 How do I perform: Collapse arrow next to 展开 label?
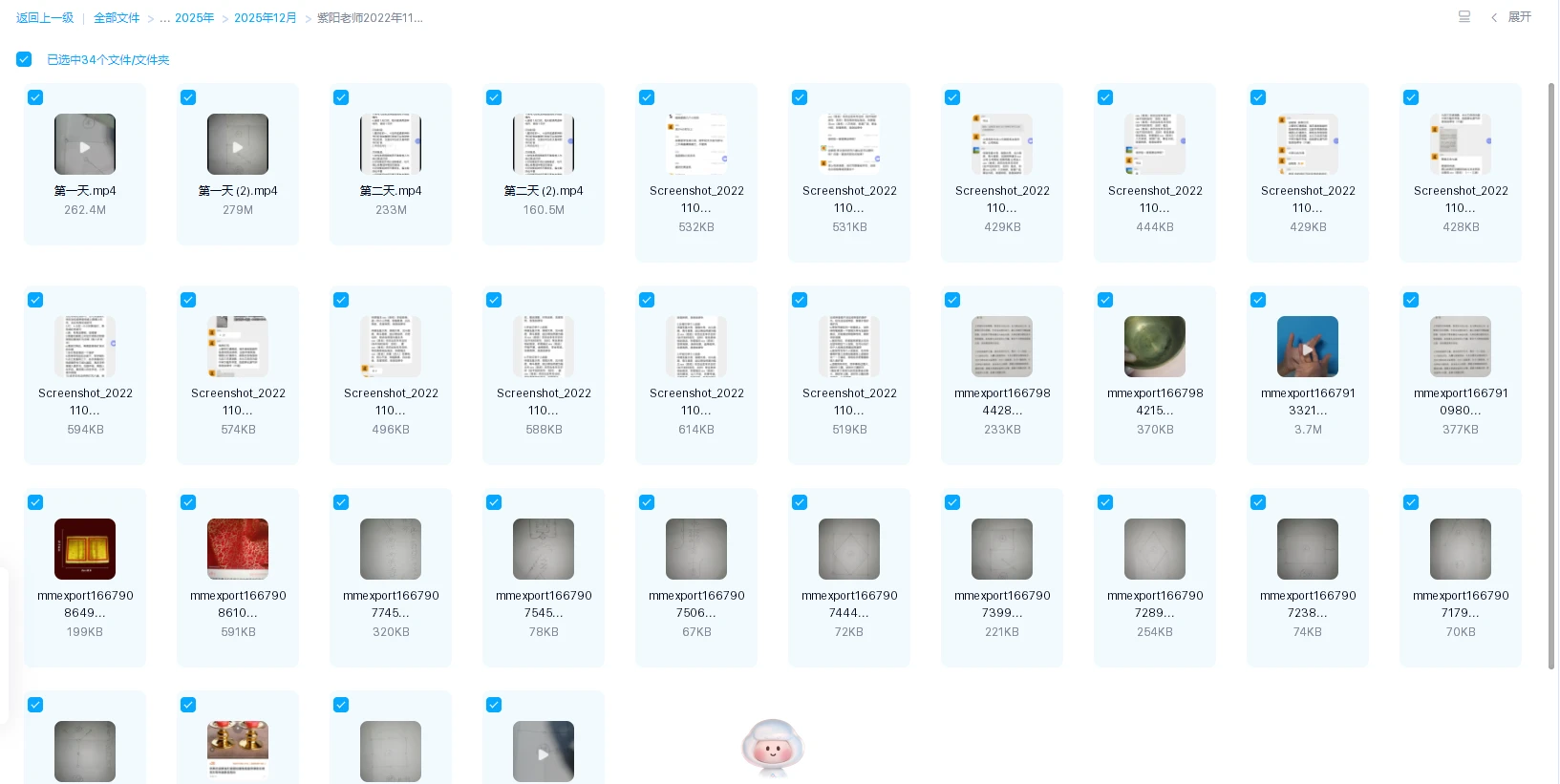coord(1494,17)
